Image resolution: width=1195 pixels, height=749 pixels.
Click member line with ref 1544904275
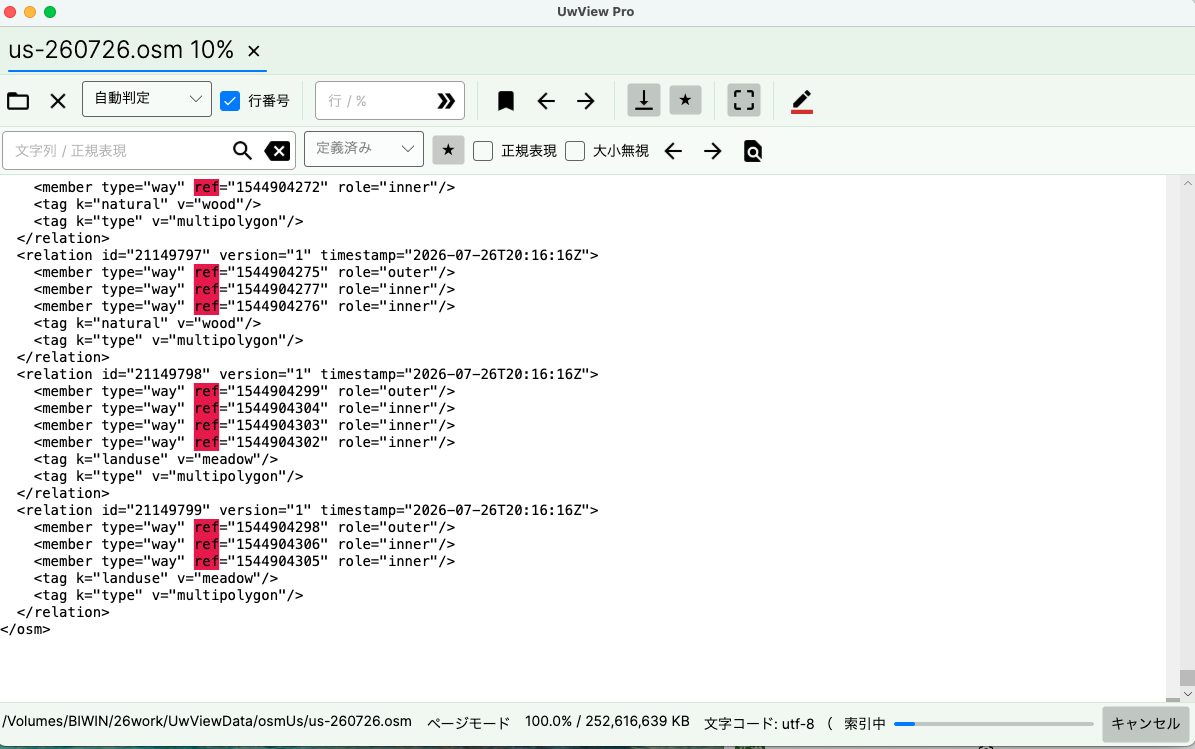(245, 272)
